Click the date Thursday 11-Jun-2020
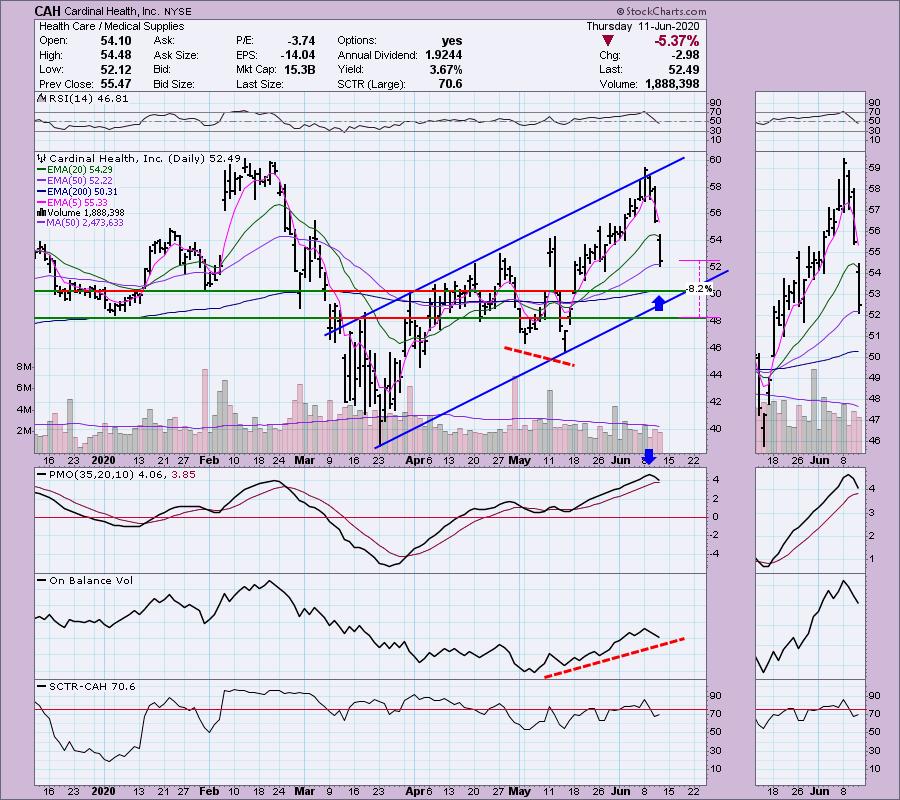This screenshot has height=800, width=900. coord(643,26)
